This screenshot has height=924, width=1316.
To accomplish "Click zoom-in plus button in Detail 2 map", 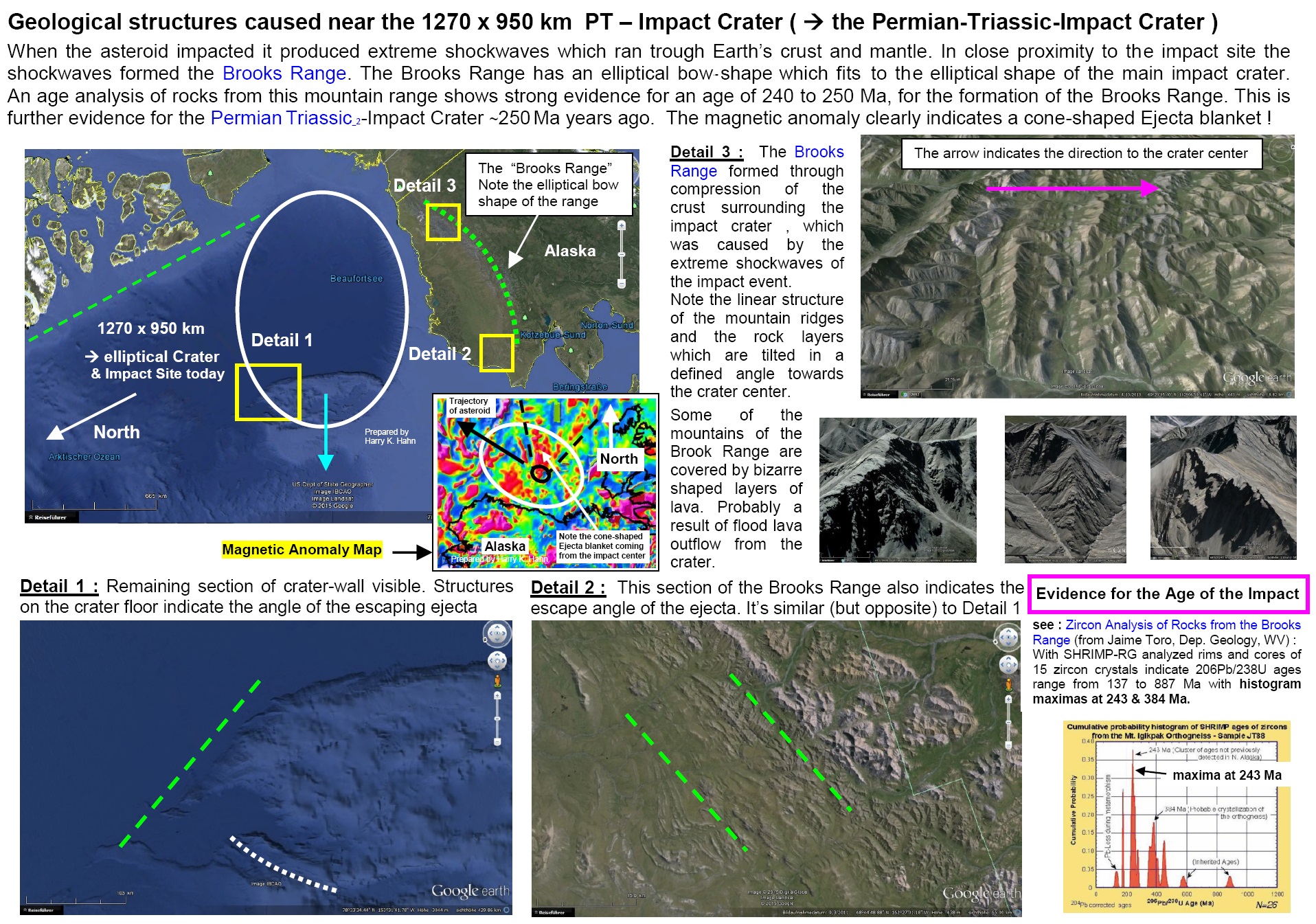I will point(1008,699).
